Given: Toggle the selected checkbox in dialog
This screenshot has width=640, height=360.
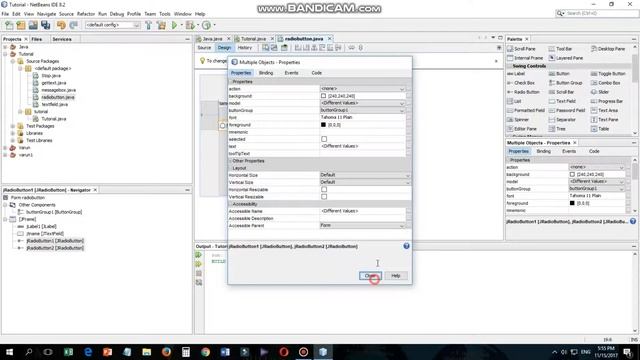Looking at the screenshot, I should (x=324, y=139).
